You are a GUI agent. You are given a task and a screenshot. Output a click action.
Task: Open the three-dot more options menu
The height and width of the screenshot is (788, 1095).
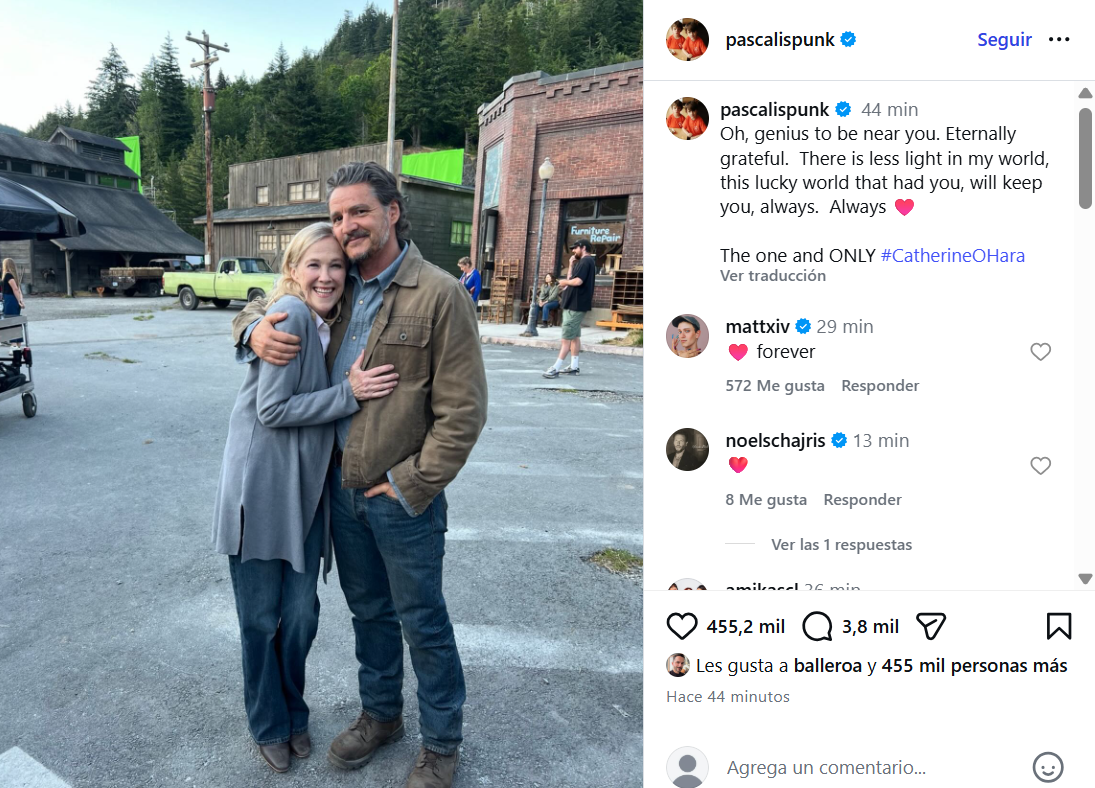click(x=1059, y=39)
